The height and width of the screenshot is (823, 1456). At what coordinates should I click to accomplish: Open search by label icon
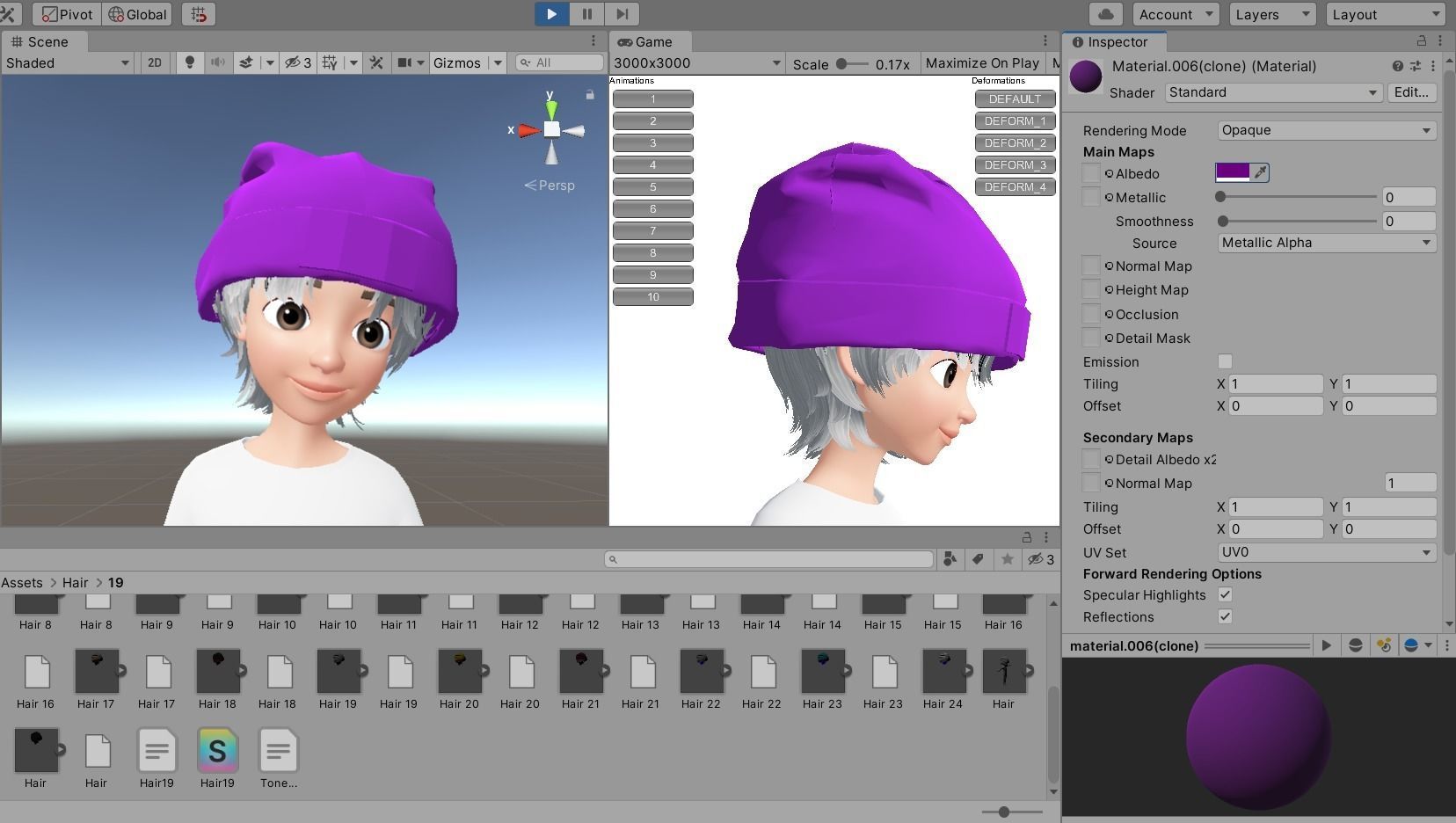(978, 559)
